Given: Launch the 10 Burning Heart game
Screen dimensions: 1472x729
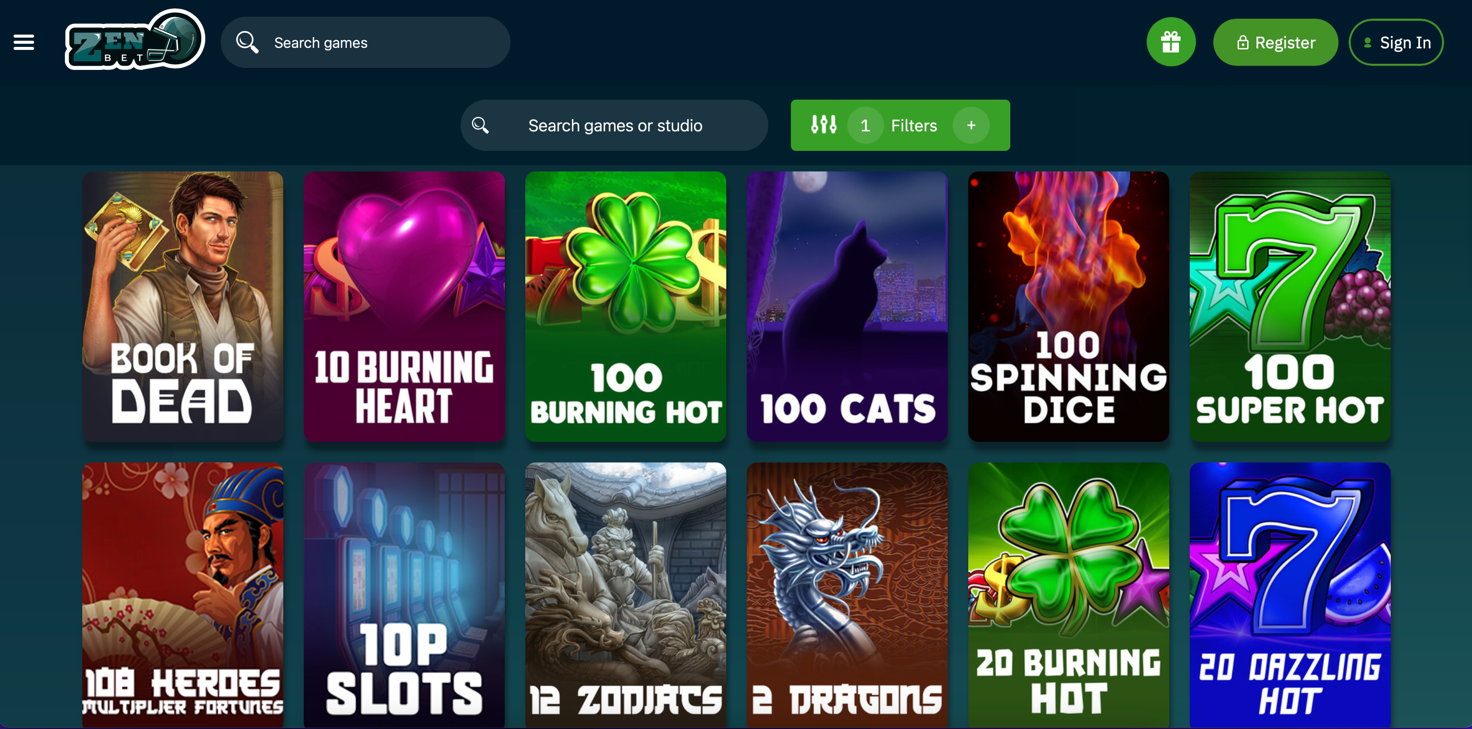Looking at the screenshot, I should click(404, 306).
